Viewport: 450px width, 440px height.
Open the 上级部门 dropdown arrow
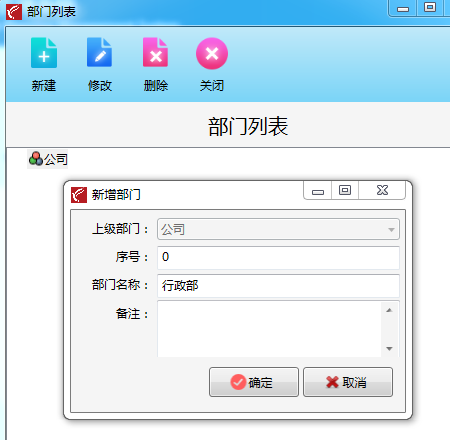coord(391,229)
